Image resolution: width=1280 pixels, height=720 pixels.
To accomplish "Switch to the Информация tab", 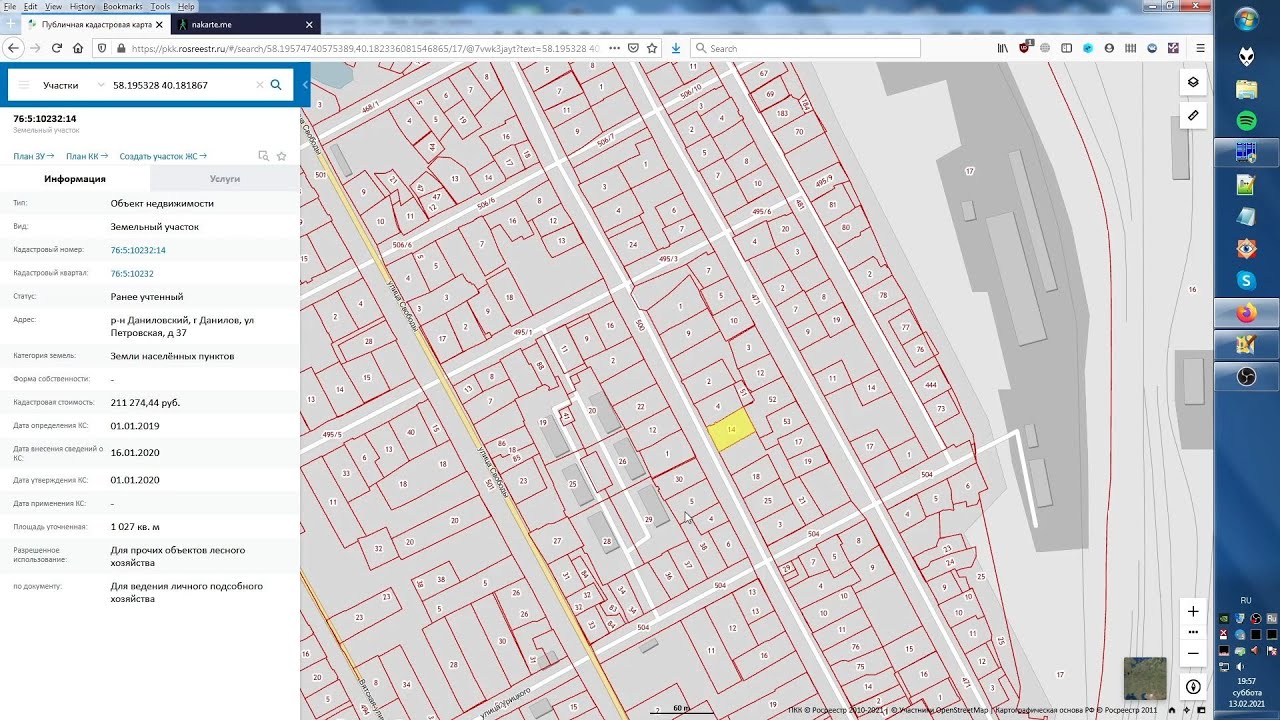I will tap(75, 179).
